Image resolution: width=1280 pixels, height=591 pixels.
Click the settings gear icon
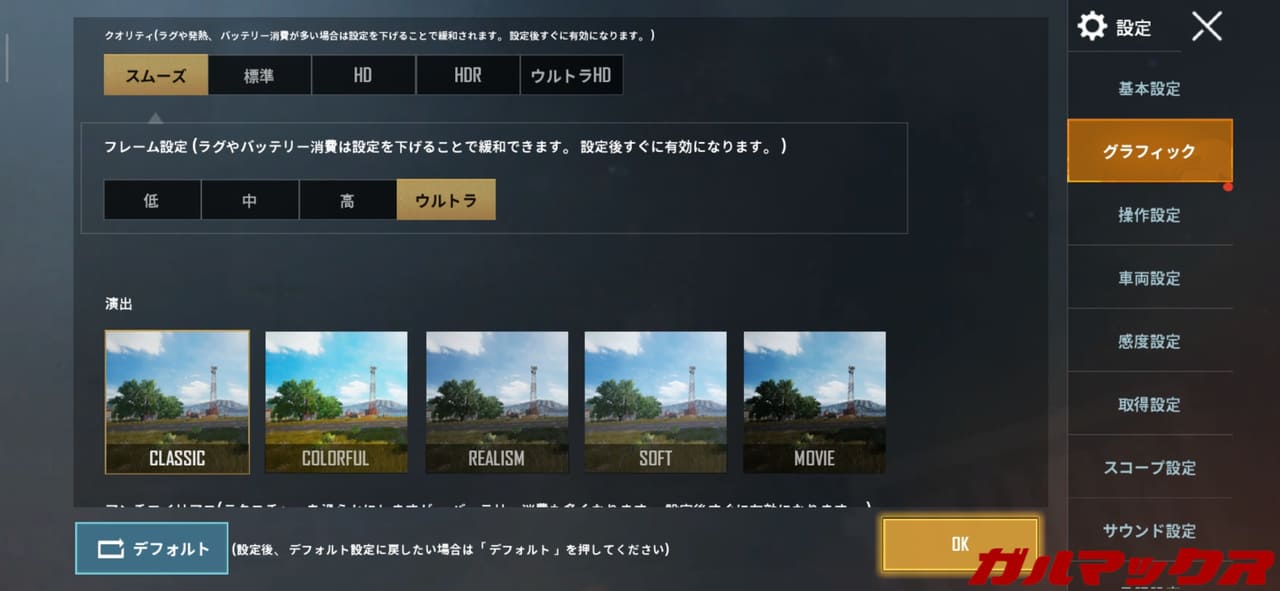1092,26
